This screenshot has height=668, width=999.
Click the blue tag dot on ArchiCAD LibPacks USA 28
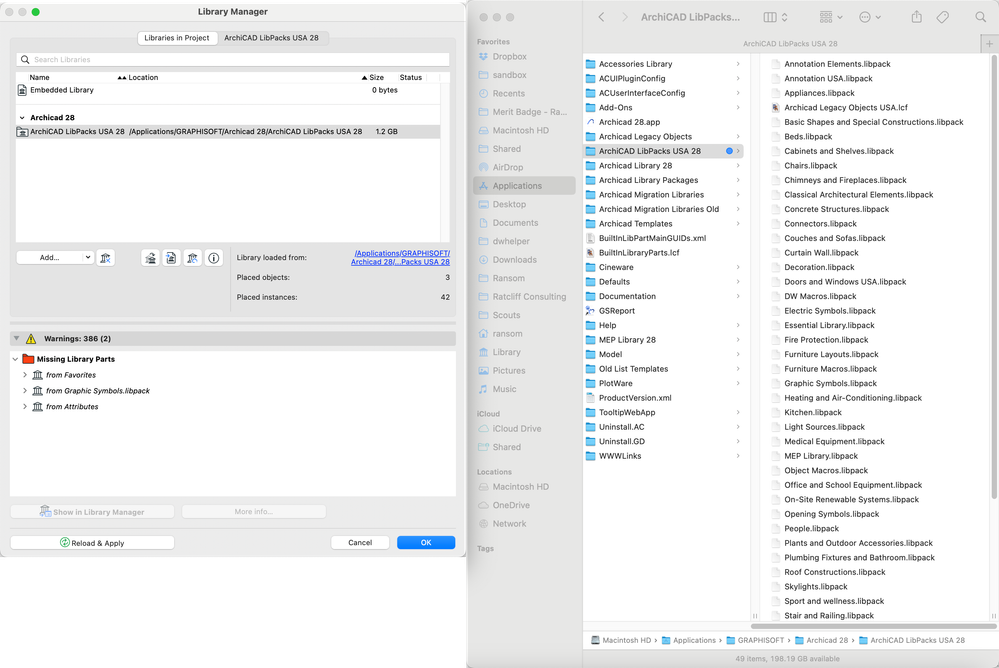(x=729, y=151)
